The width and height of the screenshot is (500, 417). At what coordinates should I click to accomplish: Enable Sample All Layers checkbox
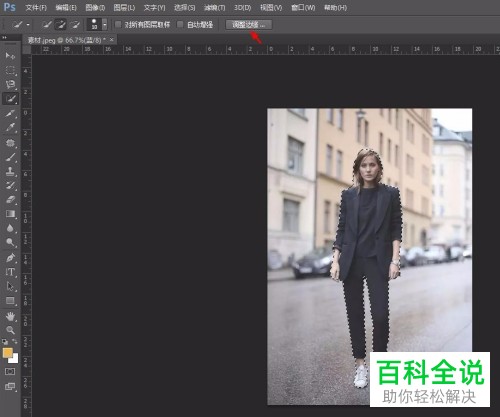[x=118, y=24]
